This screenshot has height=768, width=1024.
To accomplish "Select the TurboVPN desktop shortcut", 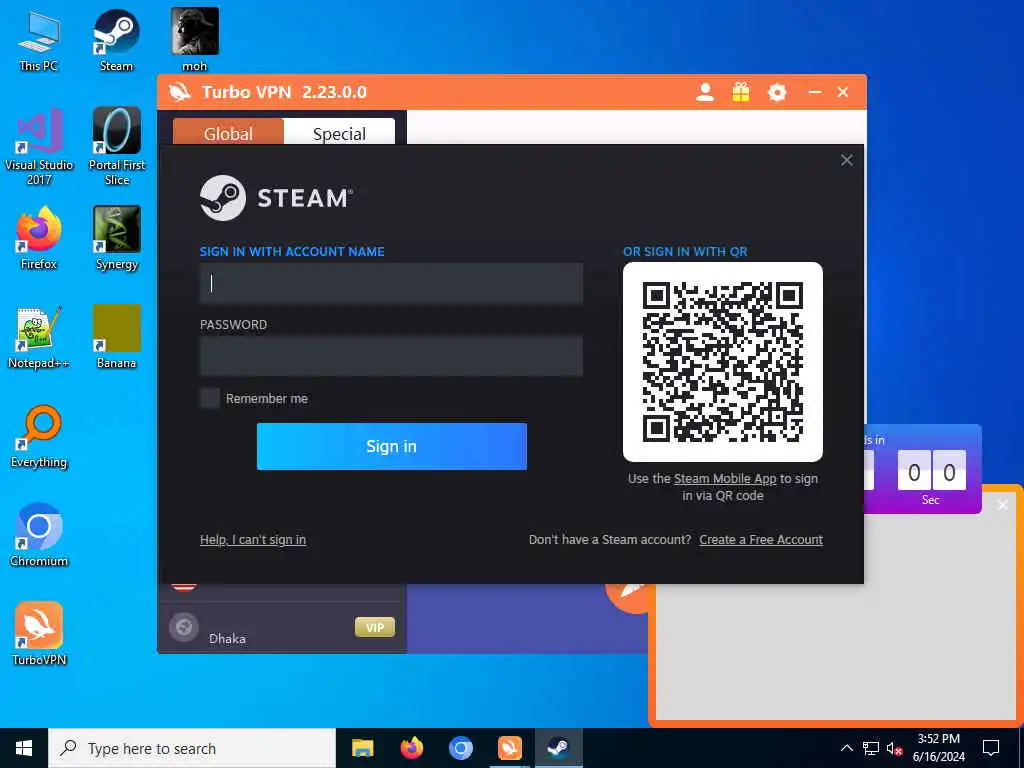I will coord(39,634).
